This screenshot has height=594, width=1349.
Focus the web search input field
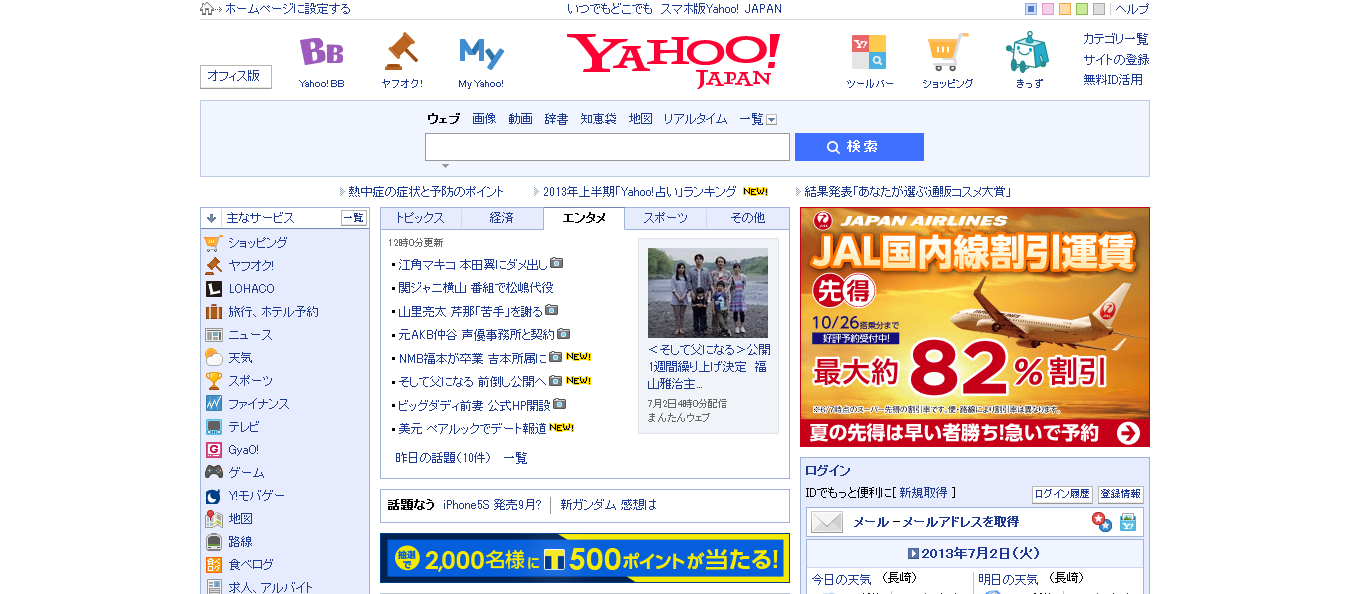tap(607, 147)
